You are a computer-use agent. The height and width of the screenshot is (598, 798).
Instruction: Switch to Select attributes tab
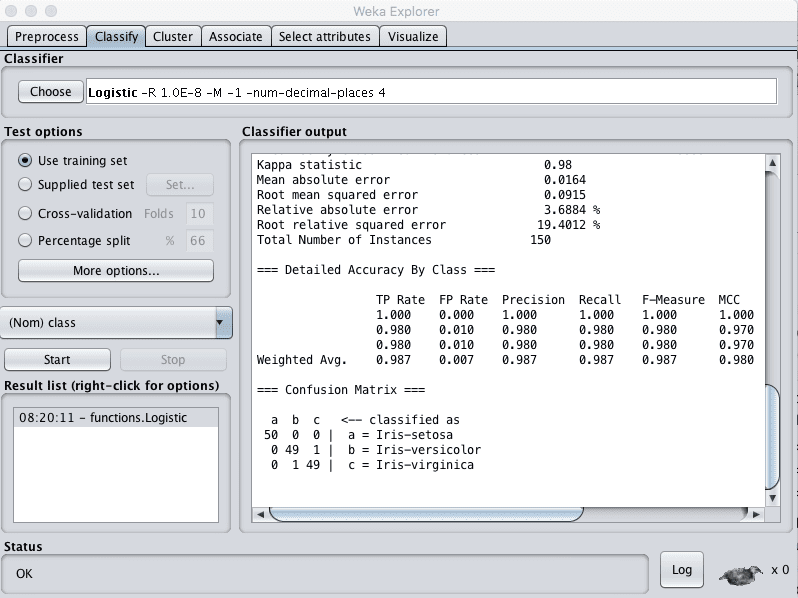click(325, 37)
